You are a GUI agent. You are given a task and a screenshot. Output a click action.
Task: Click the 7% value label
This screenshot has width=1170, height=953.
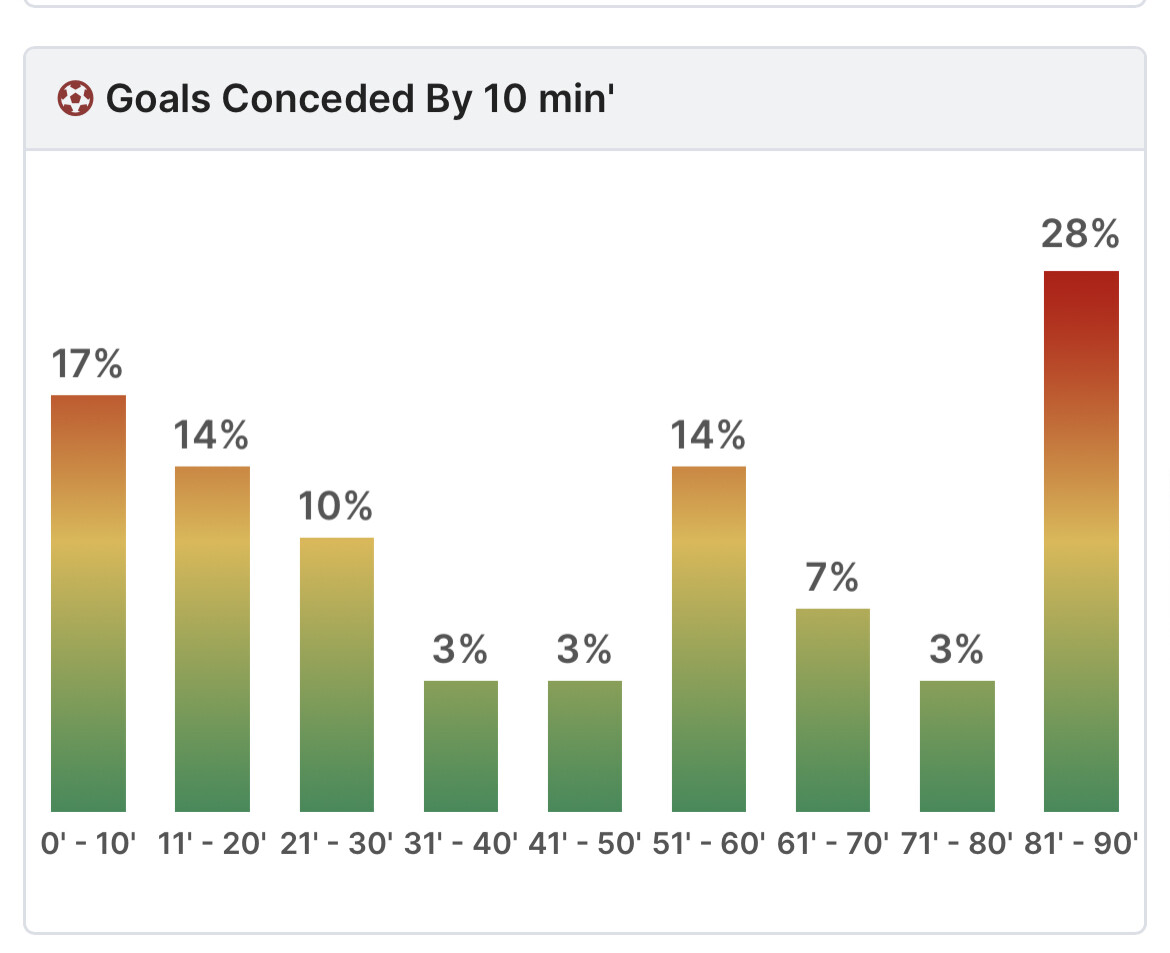pos(832,578)
